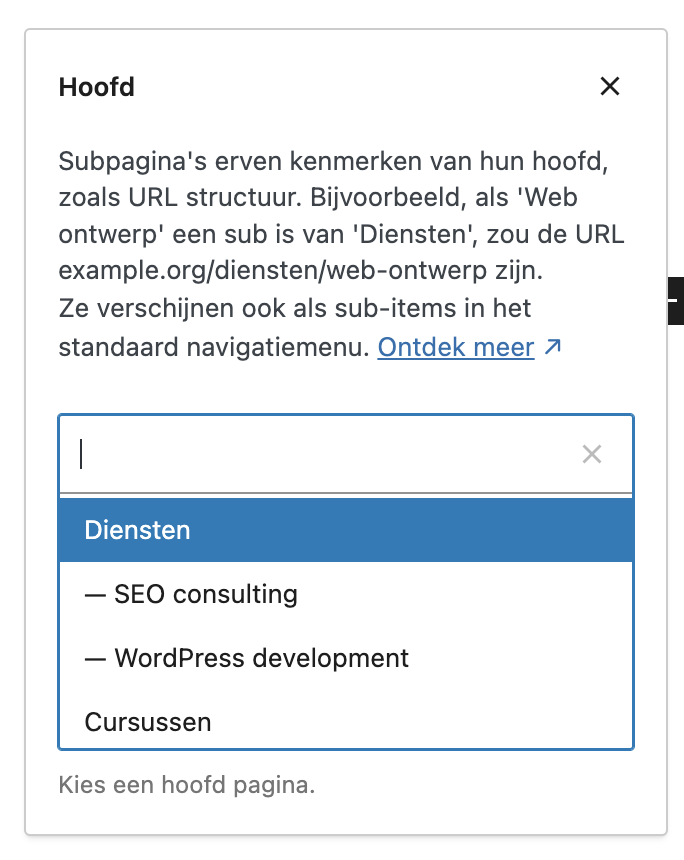Click the clear search icon in the input
Screen dimensions: 684x860
[x=592, y=454]
